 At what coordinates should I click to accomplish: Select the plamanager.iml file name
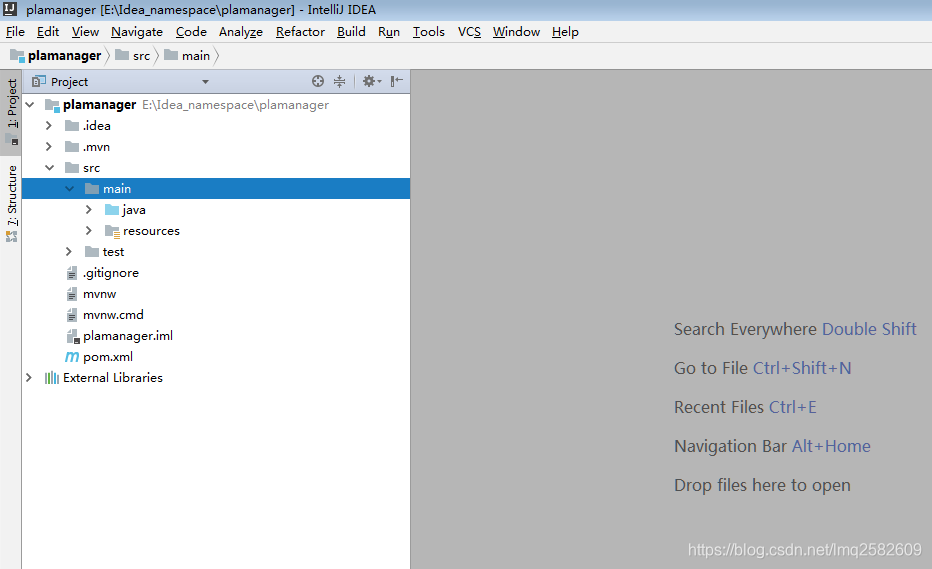click(128, 336)
